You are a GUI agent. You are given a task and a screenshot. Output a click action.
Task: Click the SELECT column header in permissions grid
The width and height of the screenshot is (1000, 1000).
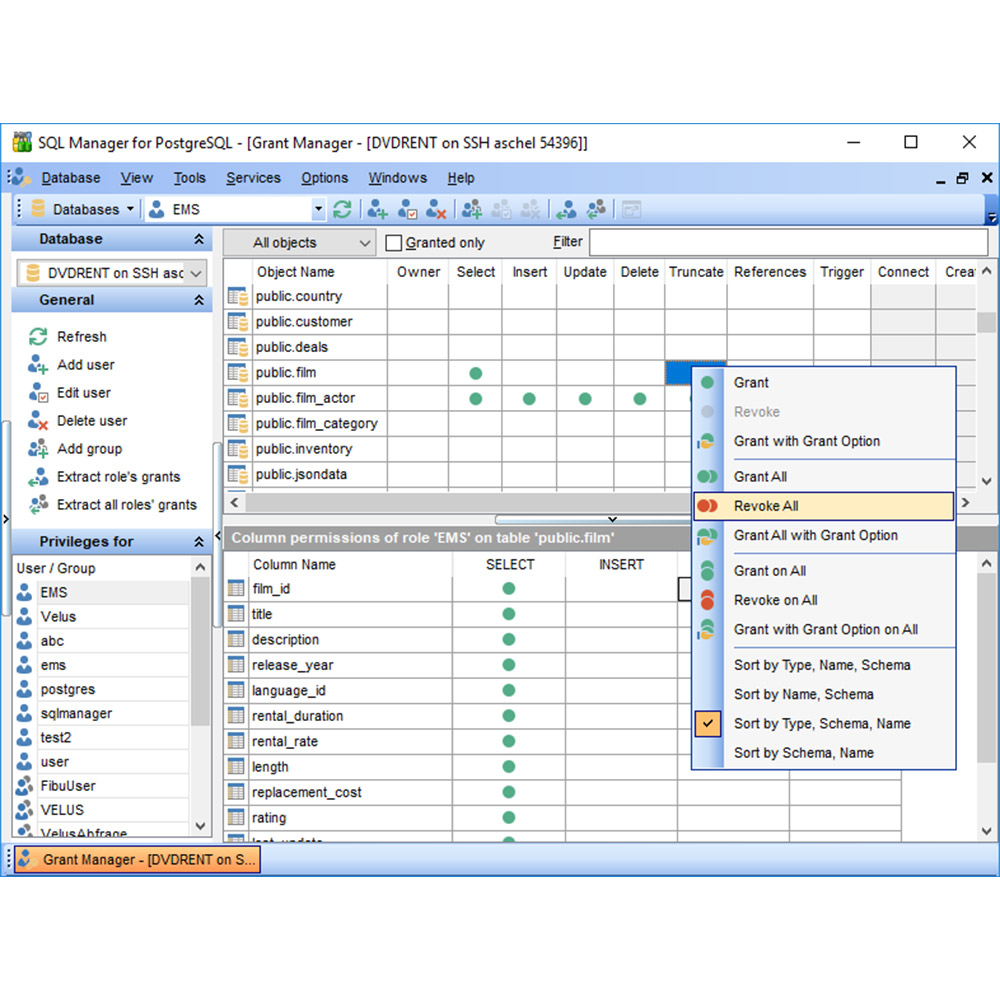510,564
